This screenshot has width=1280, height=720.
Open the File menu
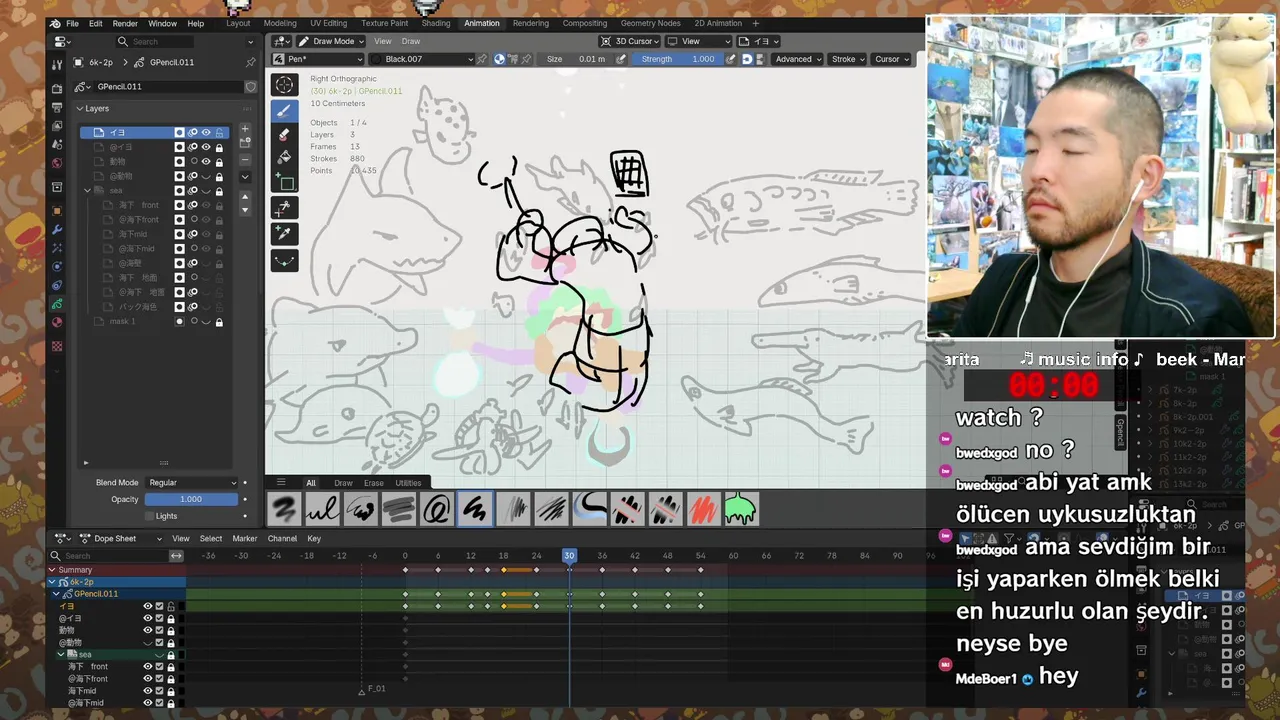tap(72, 23)
